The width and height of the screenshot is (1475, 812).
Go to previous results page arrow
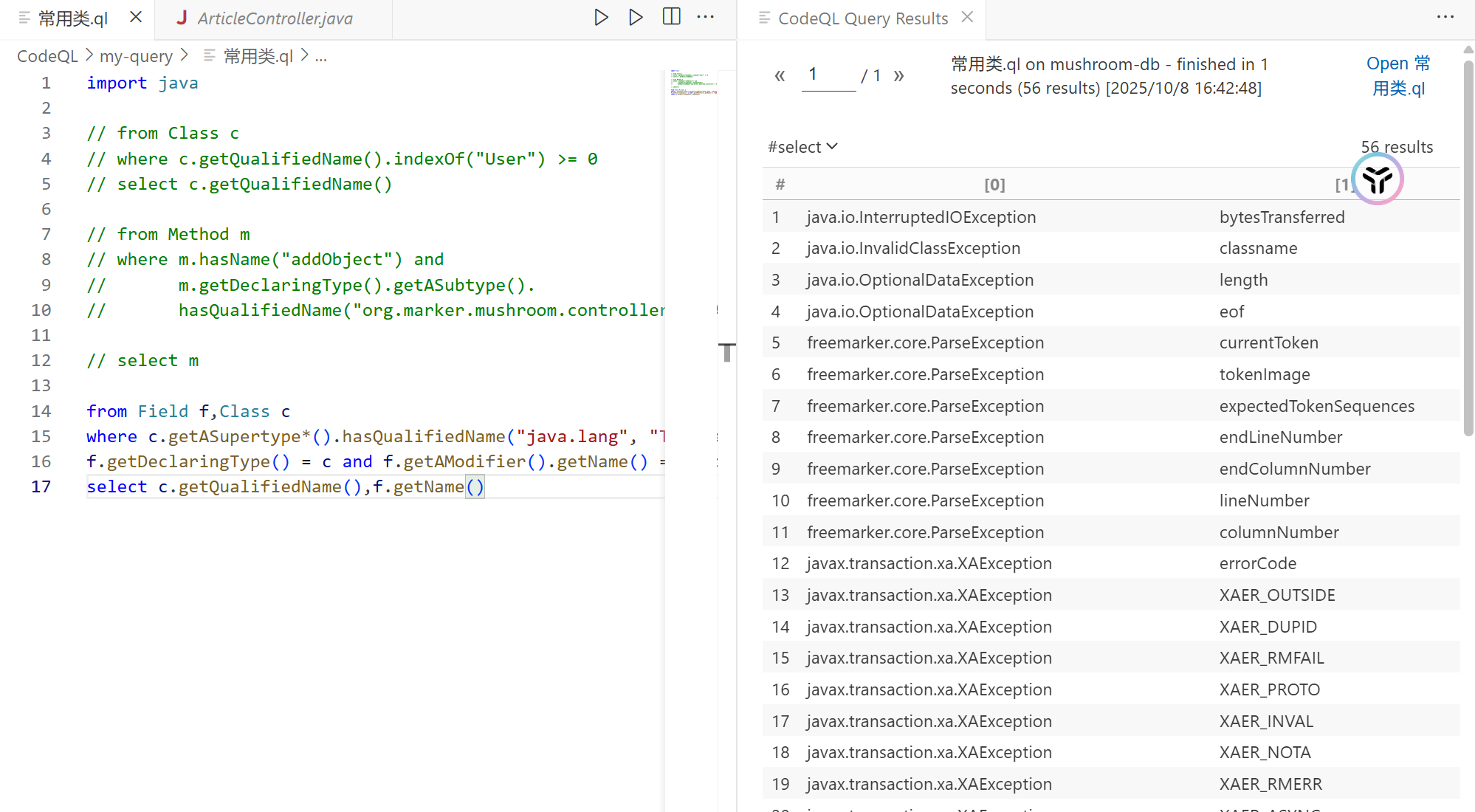780,75
